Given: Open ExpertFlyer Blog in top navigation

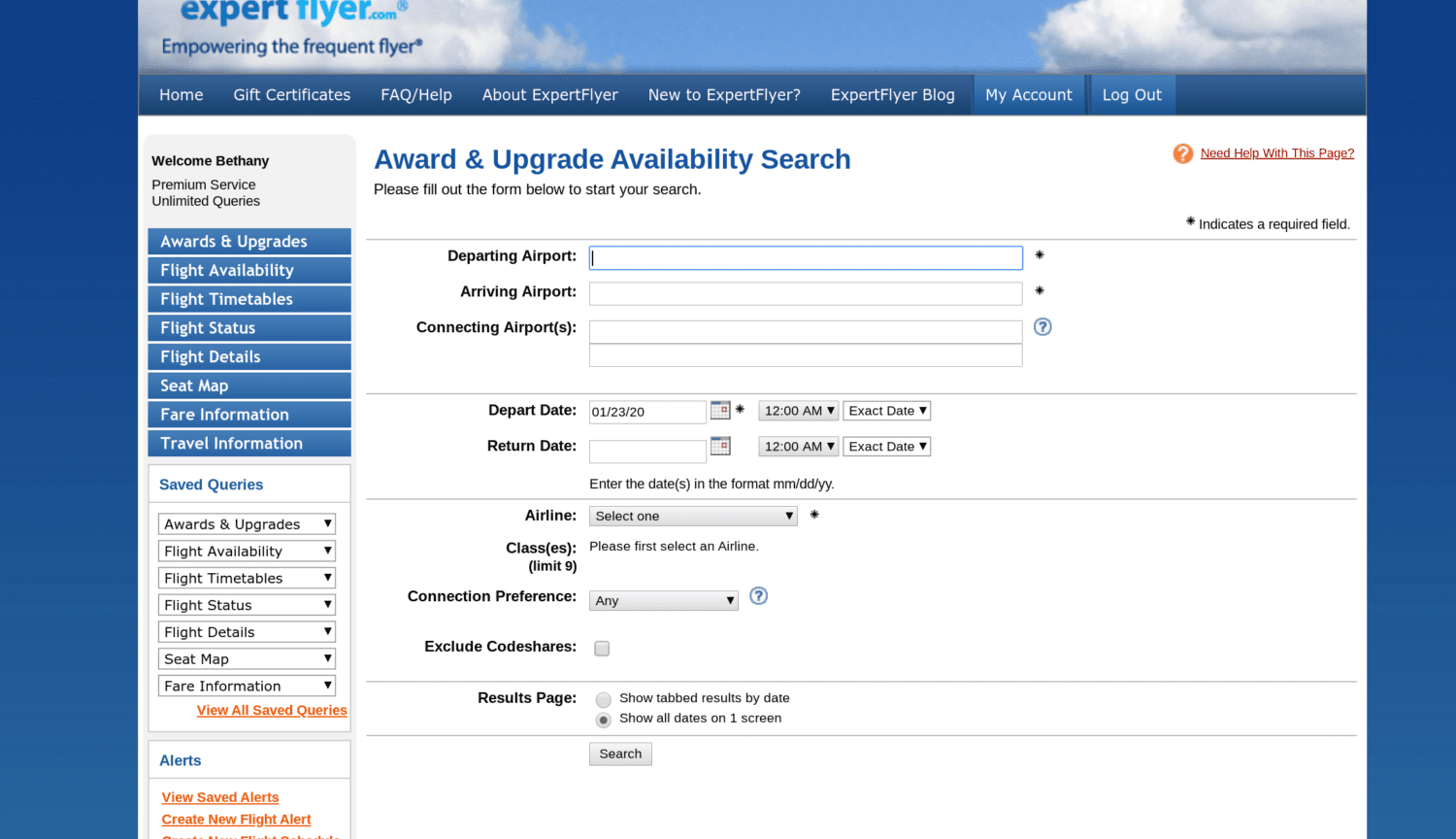Looking at the screenshot, I should point(893,95).
